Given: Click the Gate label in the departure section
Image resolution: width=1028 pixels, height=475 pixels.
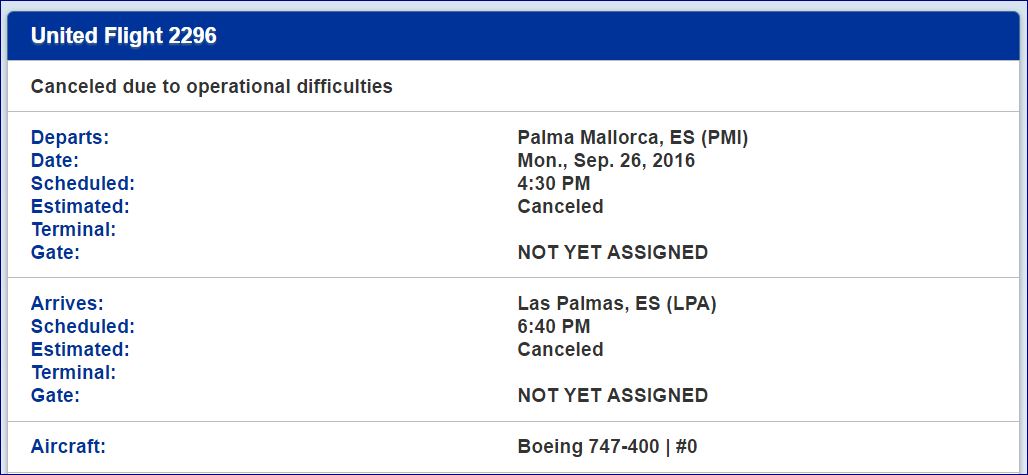Looking at the screenshot, I should (x=55, y=253).
